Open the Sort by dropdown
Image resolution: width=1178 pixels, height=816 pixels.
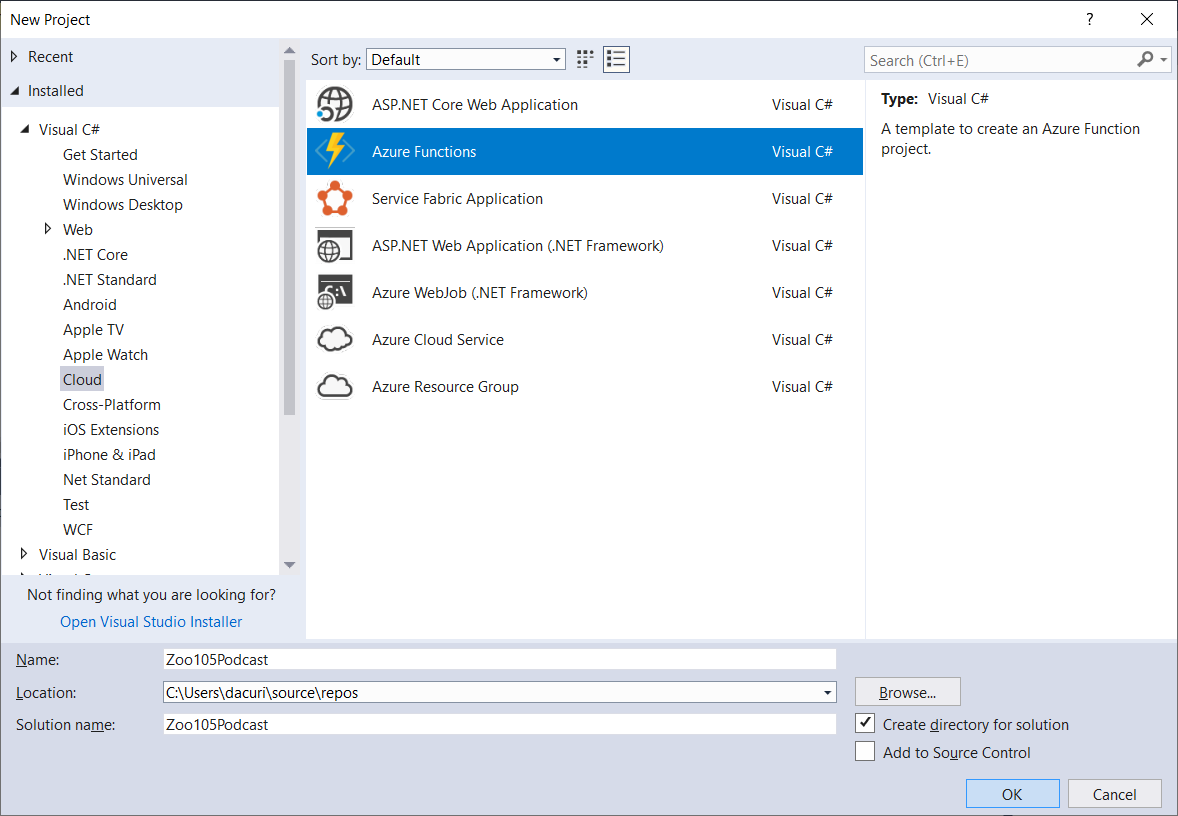tap(556, 59)
